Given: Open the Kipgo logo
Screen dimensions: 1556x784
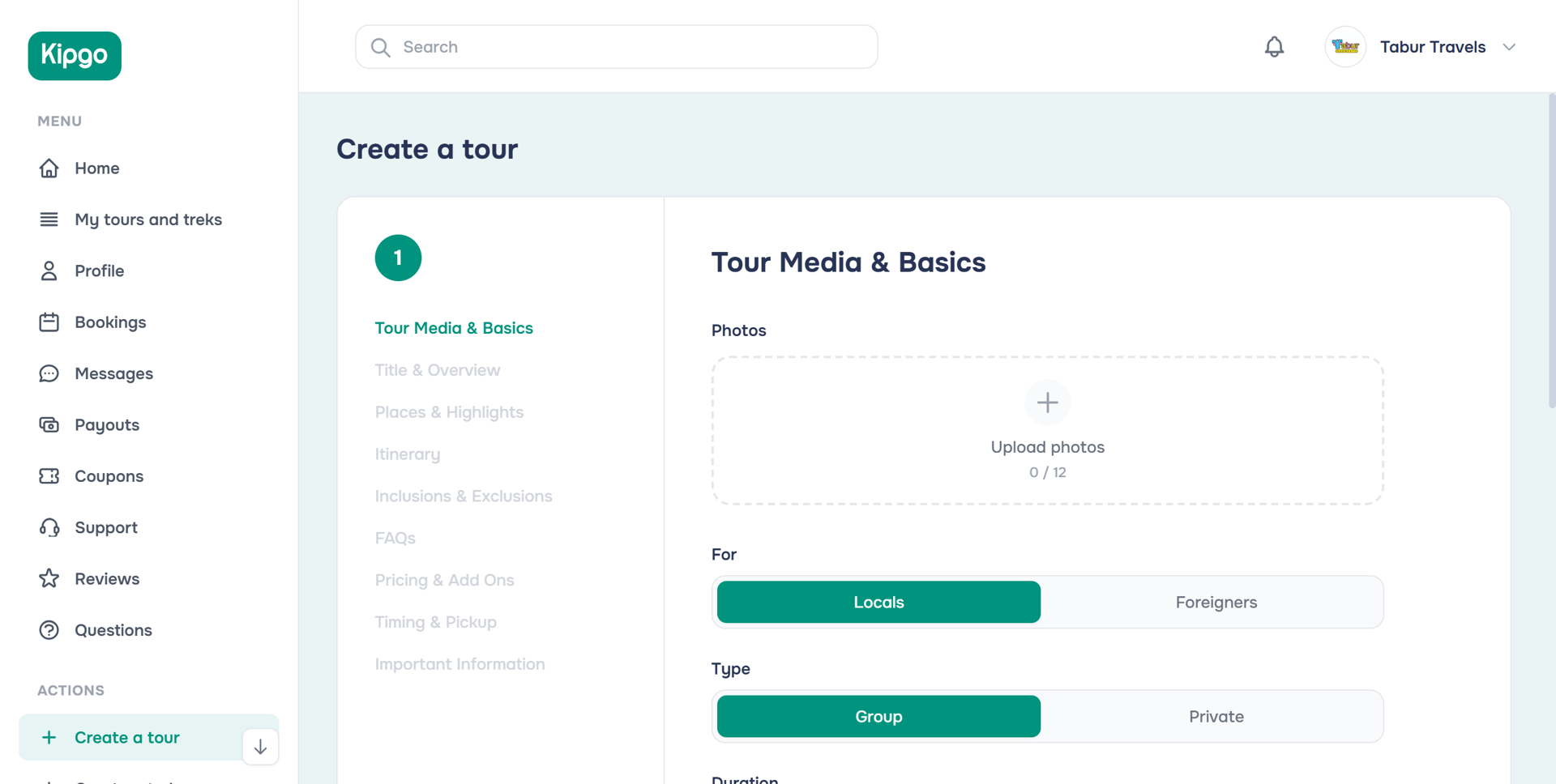Looking at the screenshot, I should [x=74, y=55].
